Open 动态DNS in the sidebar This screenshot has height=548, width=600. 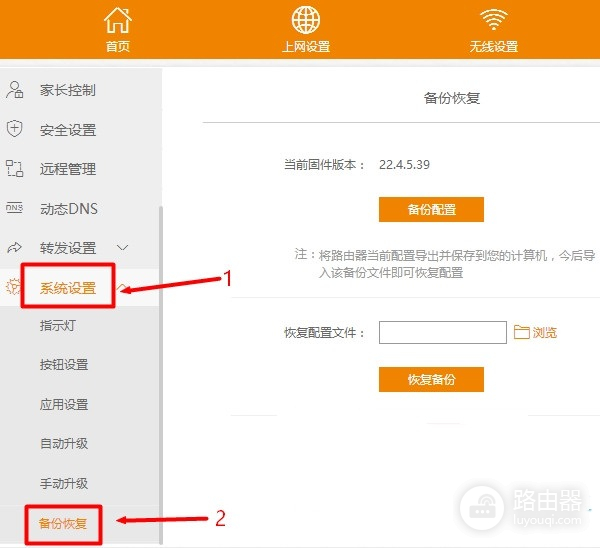[x=69, y=209]
